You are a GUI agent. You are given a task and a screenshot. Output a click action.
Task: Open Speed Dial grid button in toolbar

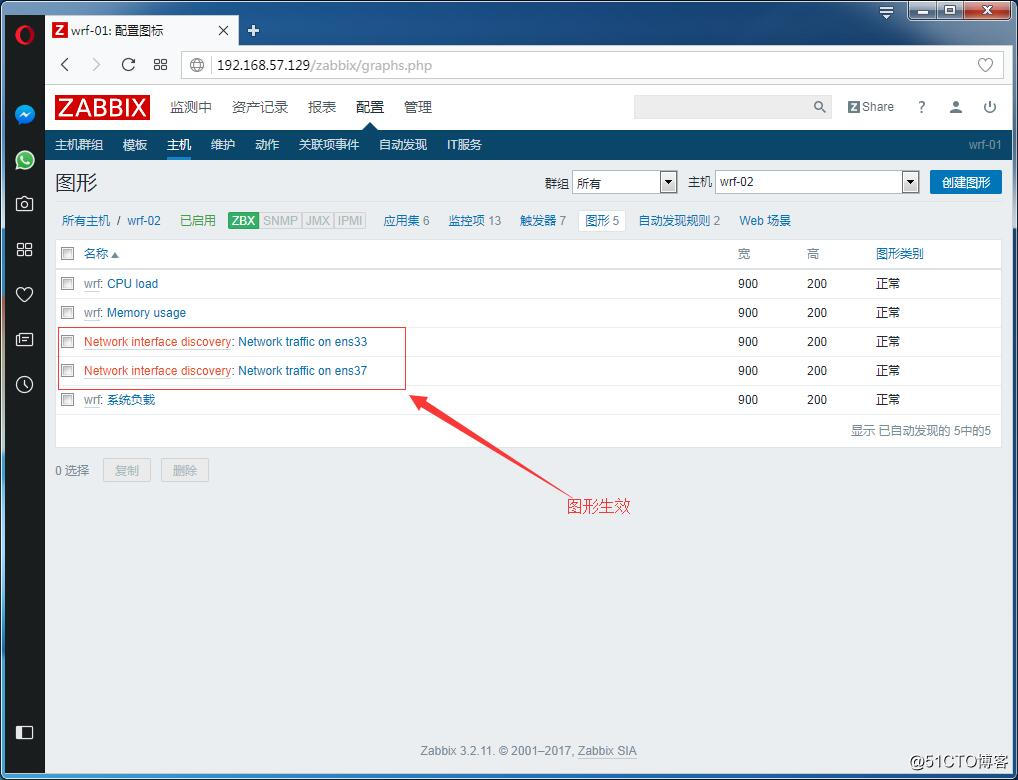click(160, 64)
